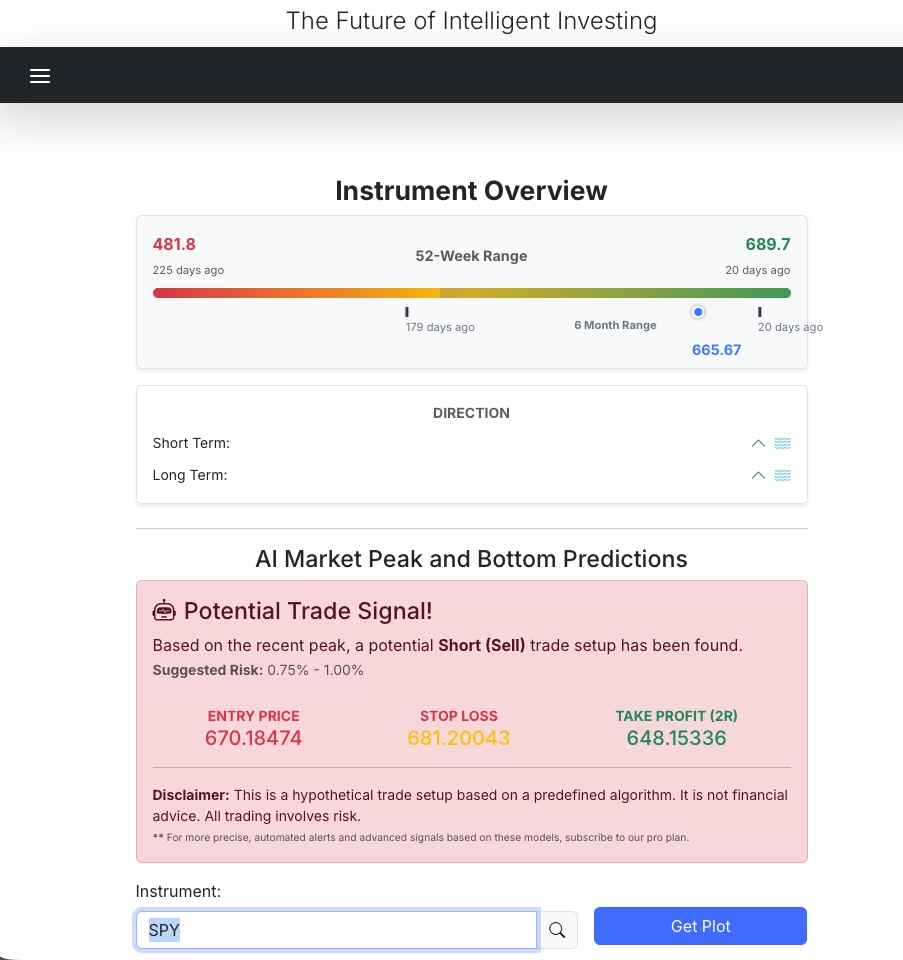Click the 6 Month Range right tick marker

[760, 312]
